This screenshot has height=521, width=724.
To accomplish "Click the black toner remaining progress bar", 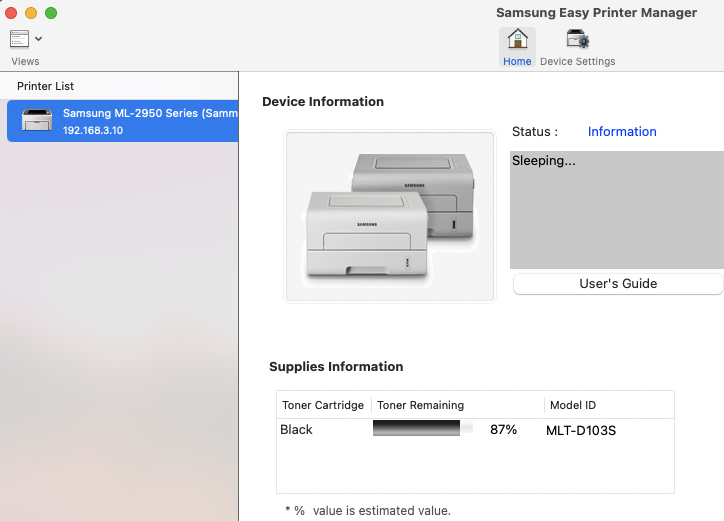I will tap(422, 428).
